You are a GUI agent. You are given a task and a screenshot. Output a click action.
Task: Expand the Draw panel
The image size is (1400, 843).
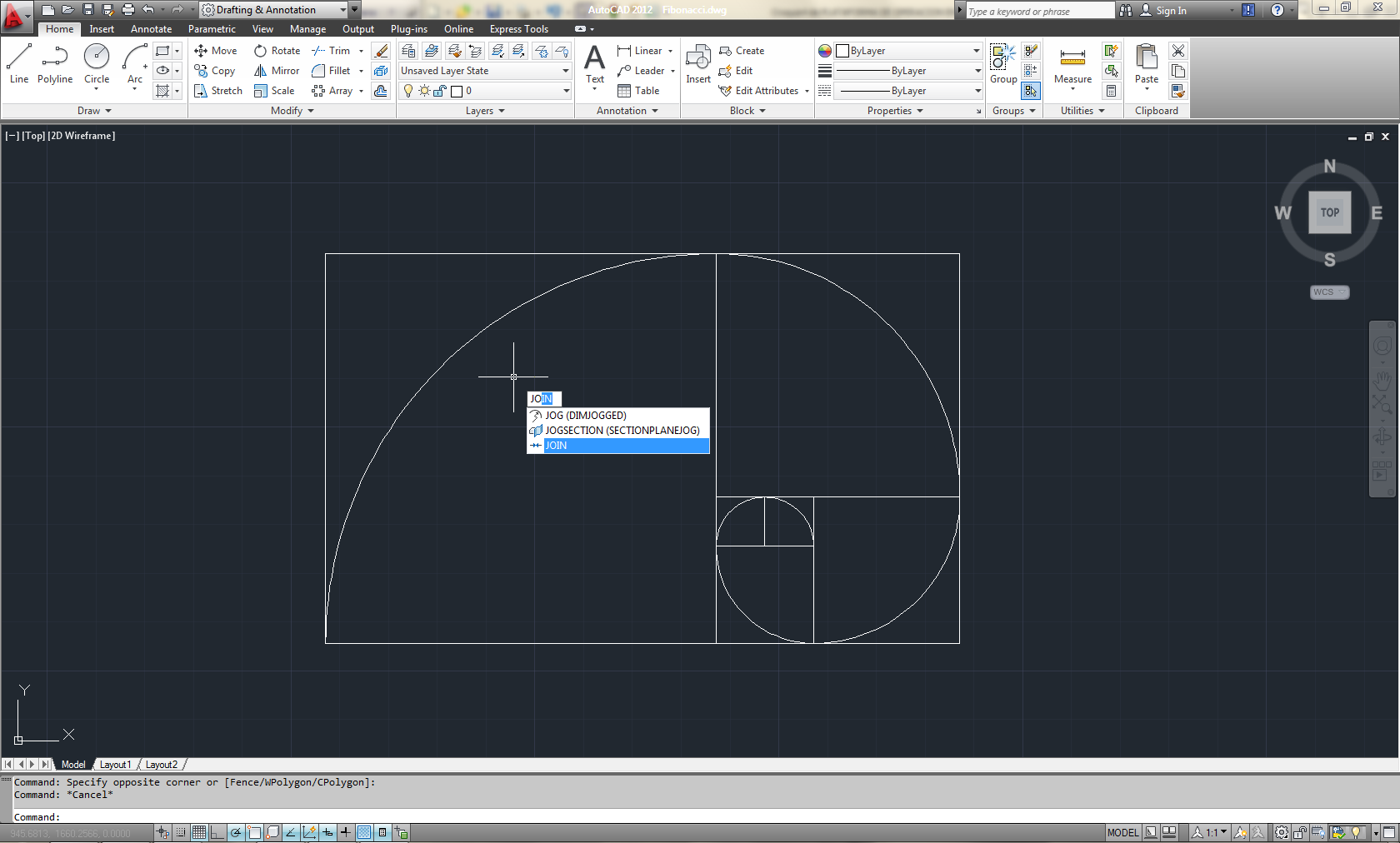click(x=94, y=111)
